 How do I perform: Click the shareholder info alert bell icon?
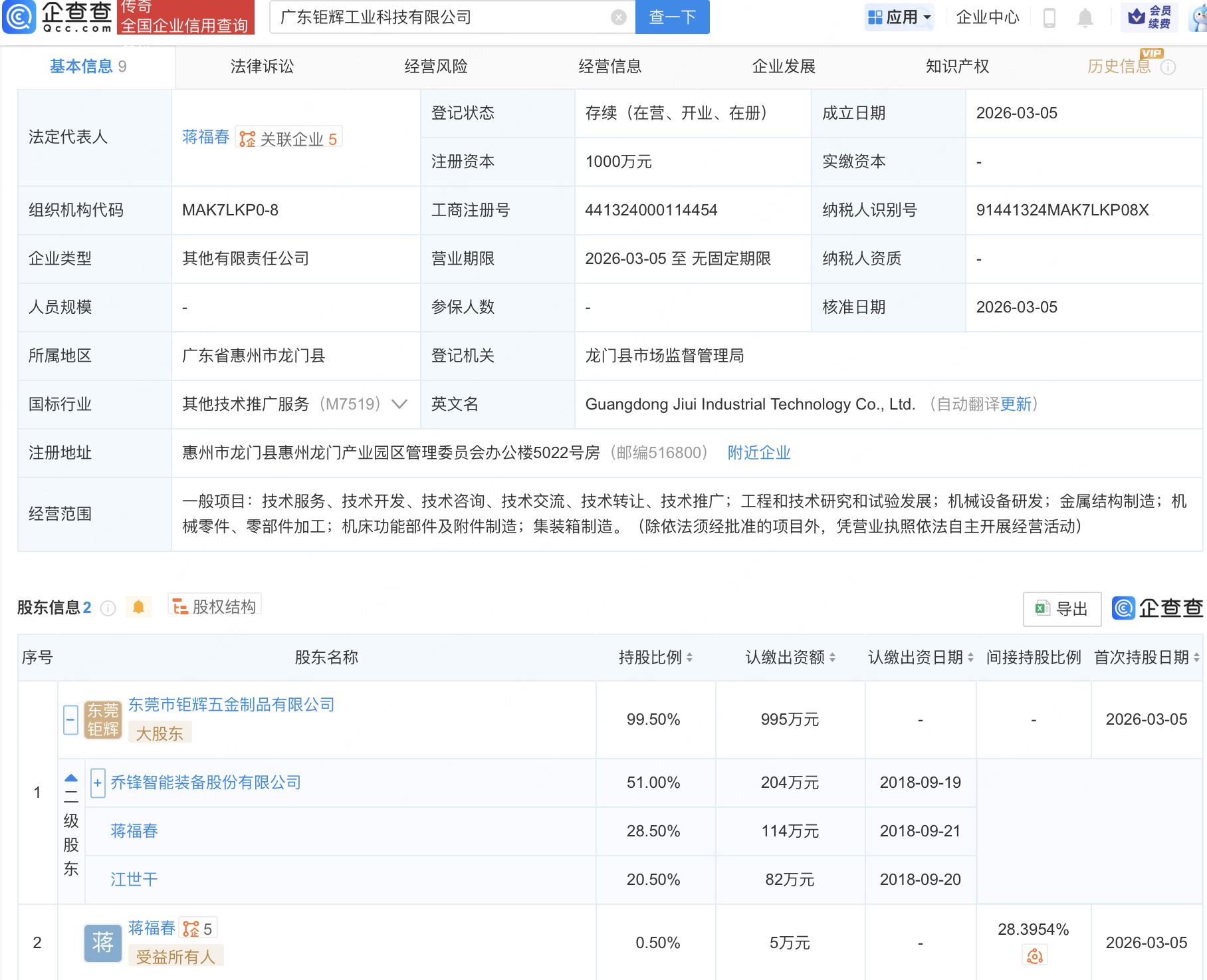pyautogui.click(x=138, y=607)
